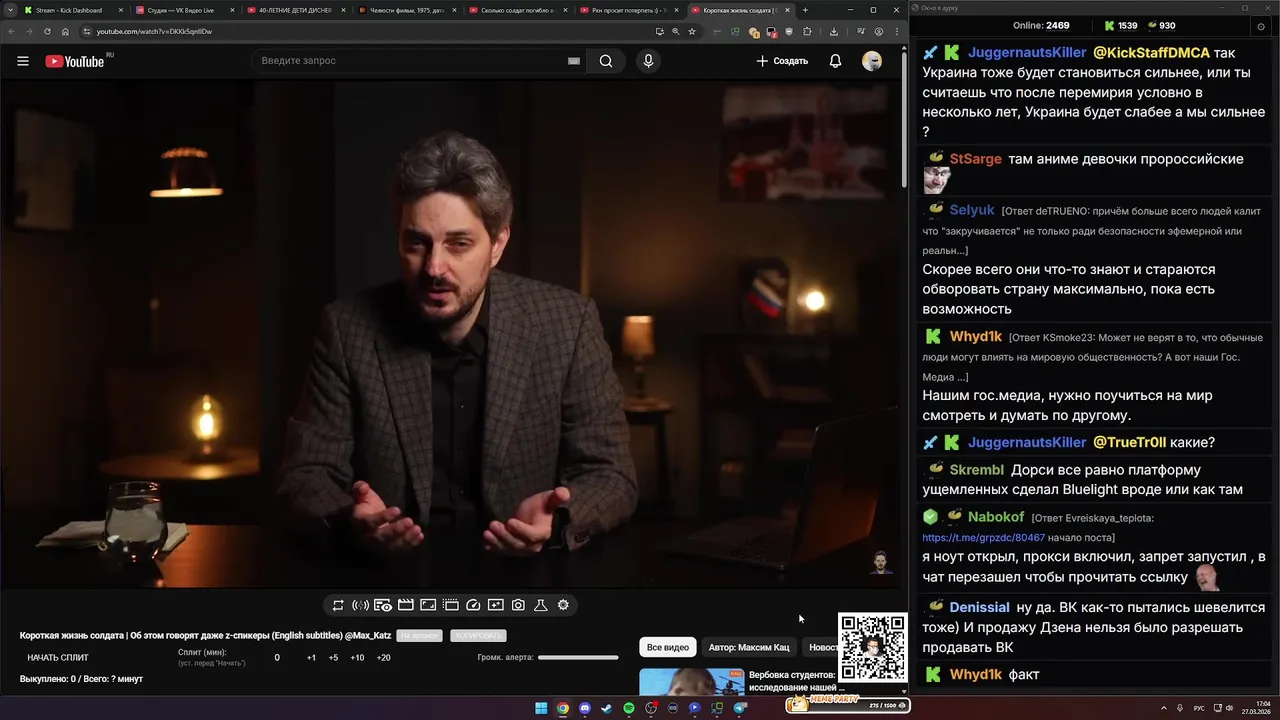Add +10 minutes to the split
1280x720 pixels.
(357, 658)
